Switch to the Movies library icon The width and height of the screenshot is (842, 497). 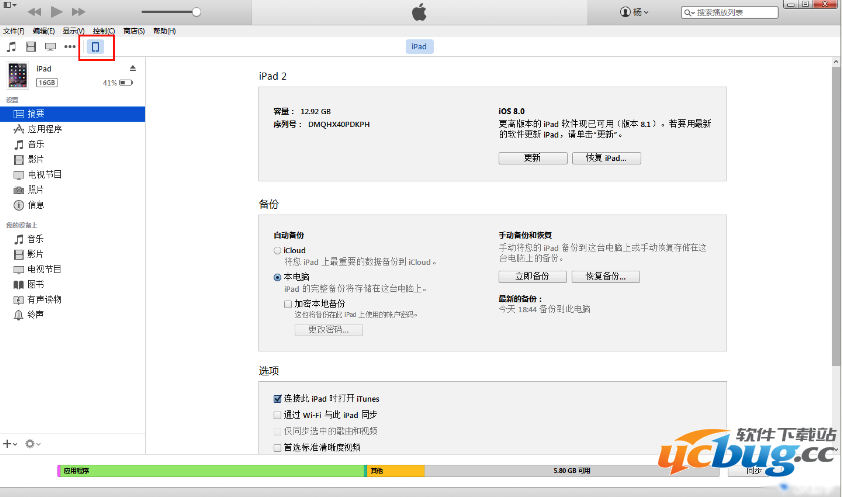tap(30, 47)
